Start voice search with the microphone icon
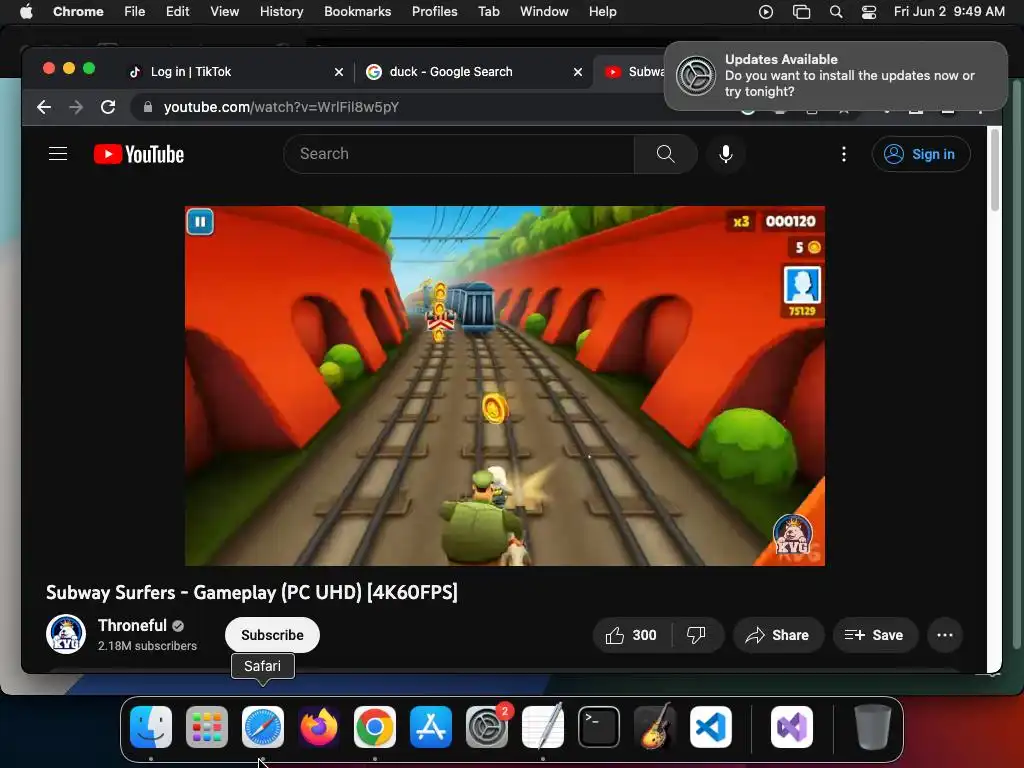 pyautogui.click(x=726, y=154)
